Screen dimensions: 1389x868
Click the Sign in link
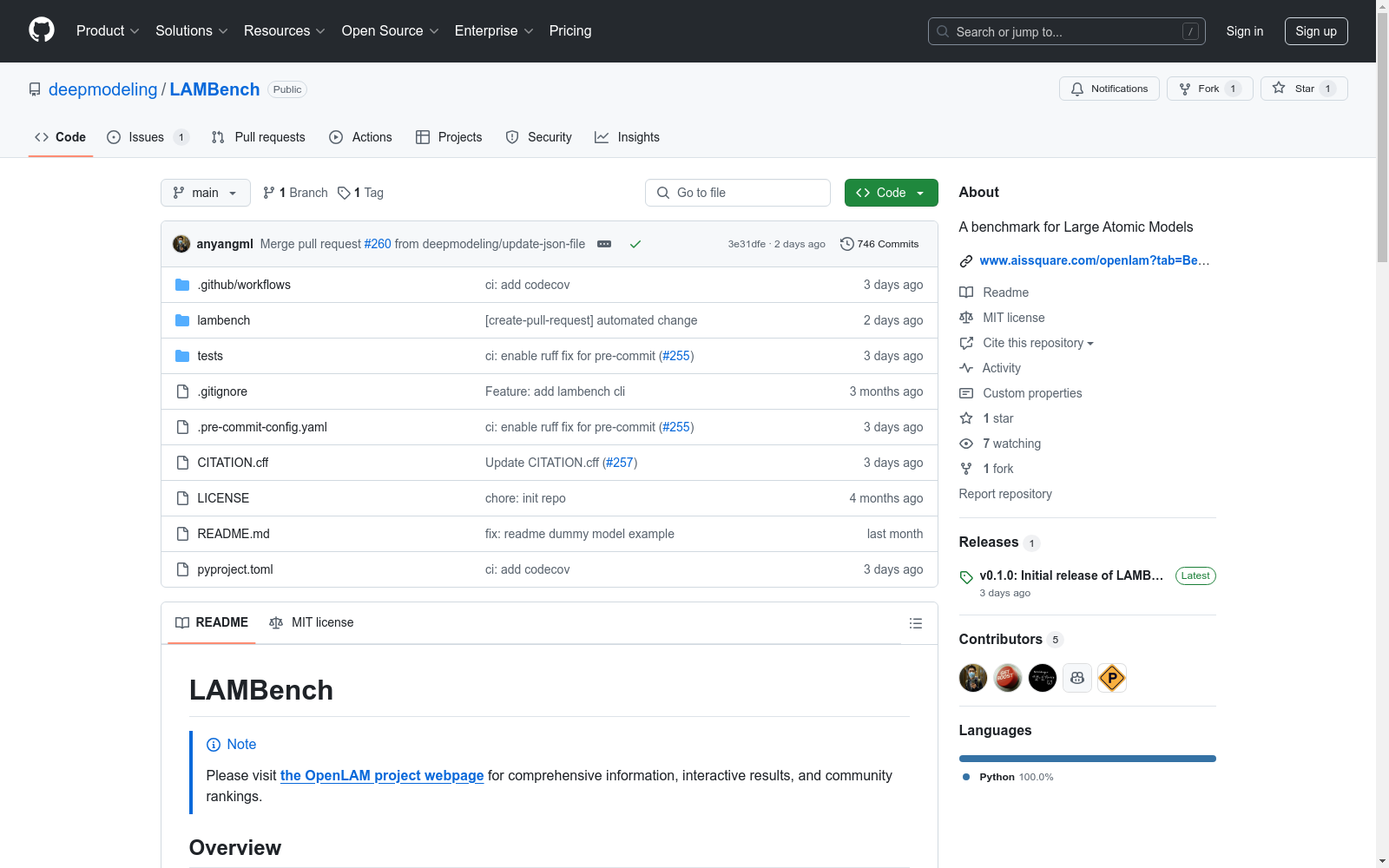tap(1245, 31)
